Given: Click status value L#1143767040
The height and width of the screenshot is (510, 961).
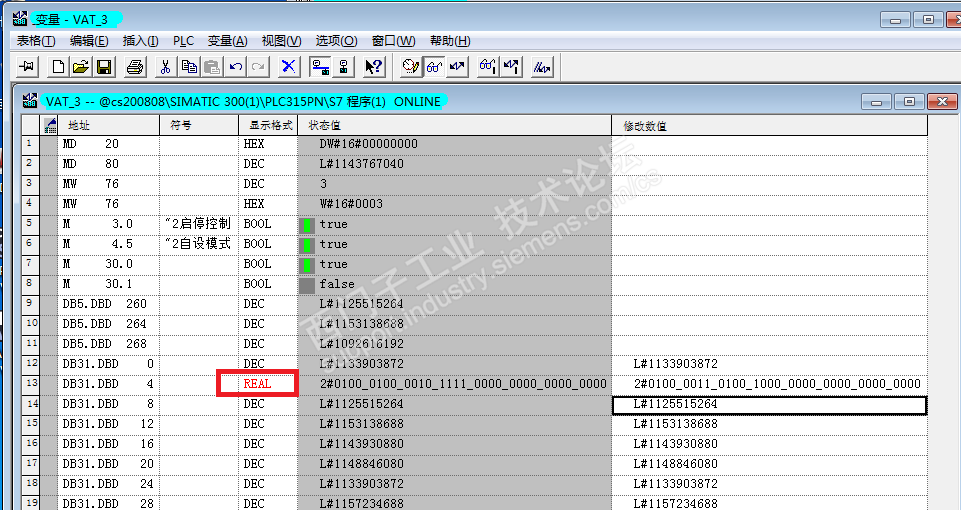Looking at the screenshot, I should 361,164.
